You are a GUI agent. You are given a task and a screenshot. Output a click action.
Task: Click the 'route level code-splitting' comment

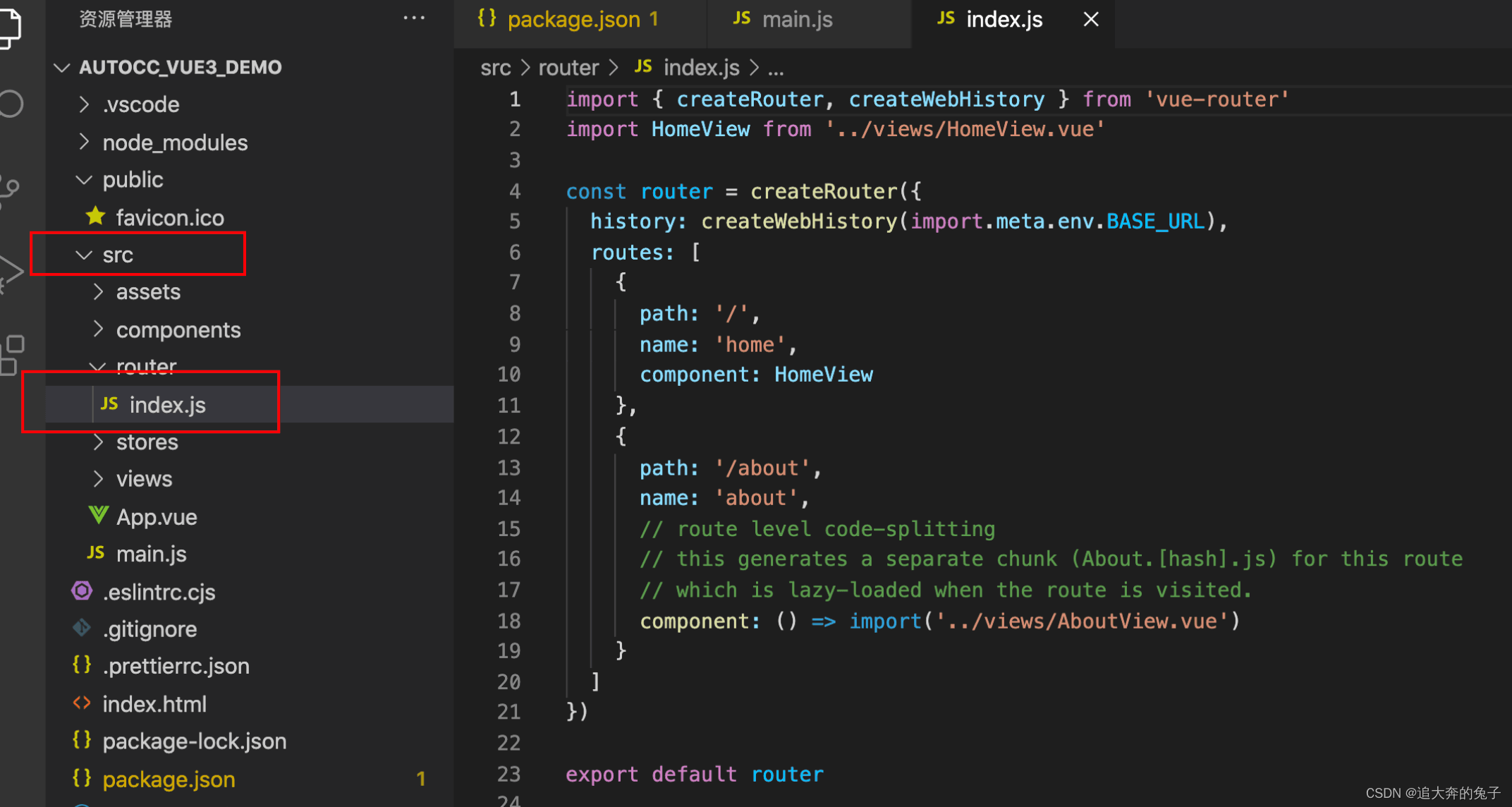[x=817, y=529]
